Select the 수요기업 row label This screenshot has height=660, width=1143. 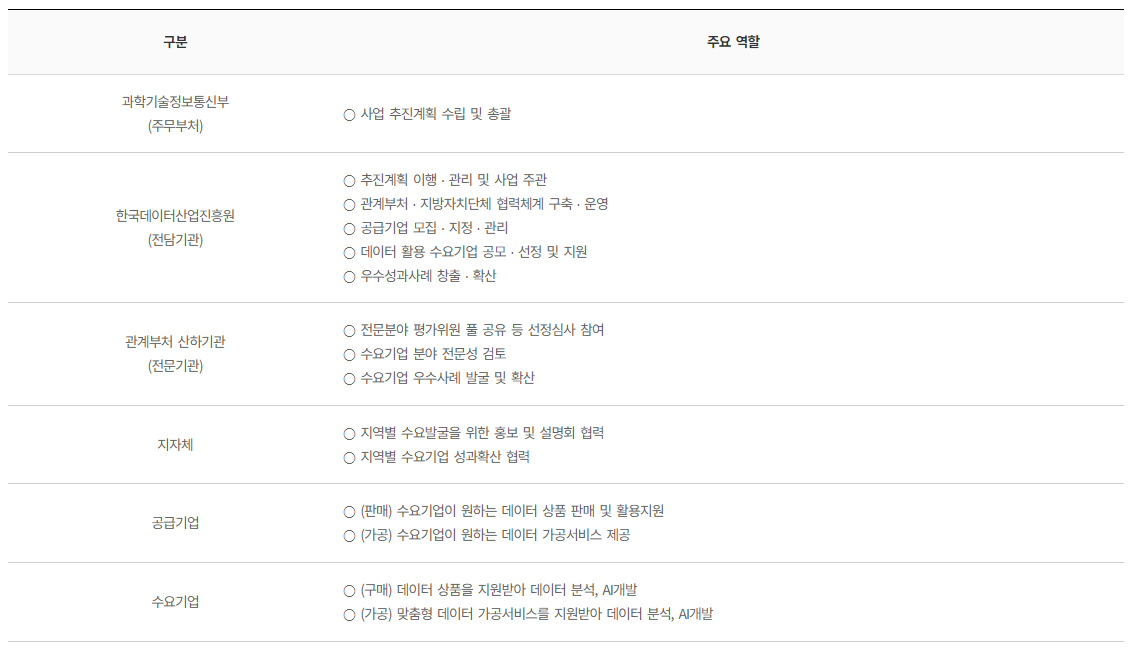tap(175, 601)
